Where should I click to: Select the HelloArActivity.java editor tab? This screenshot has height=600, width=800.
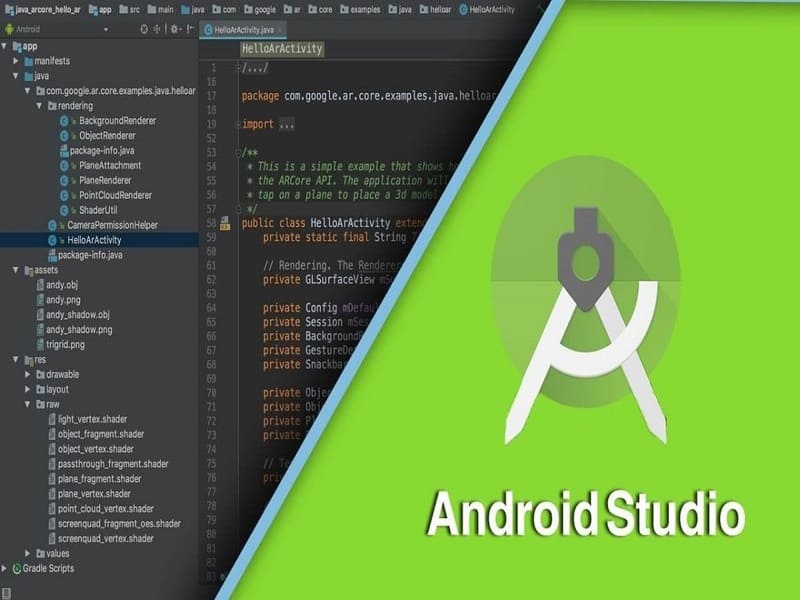243,30
